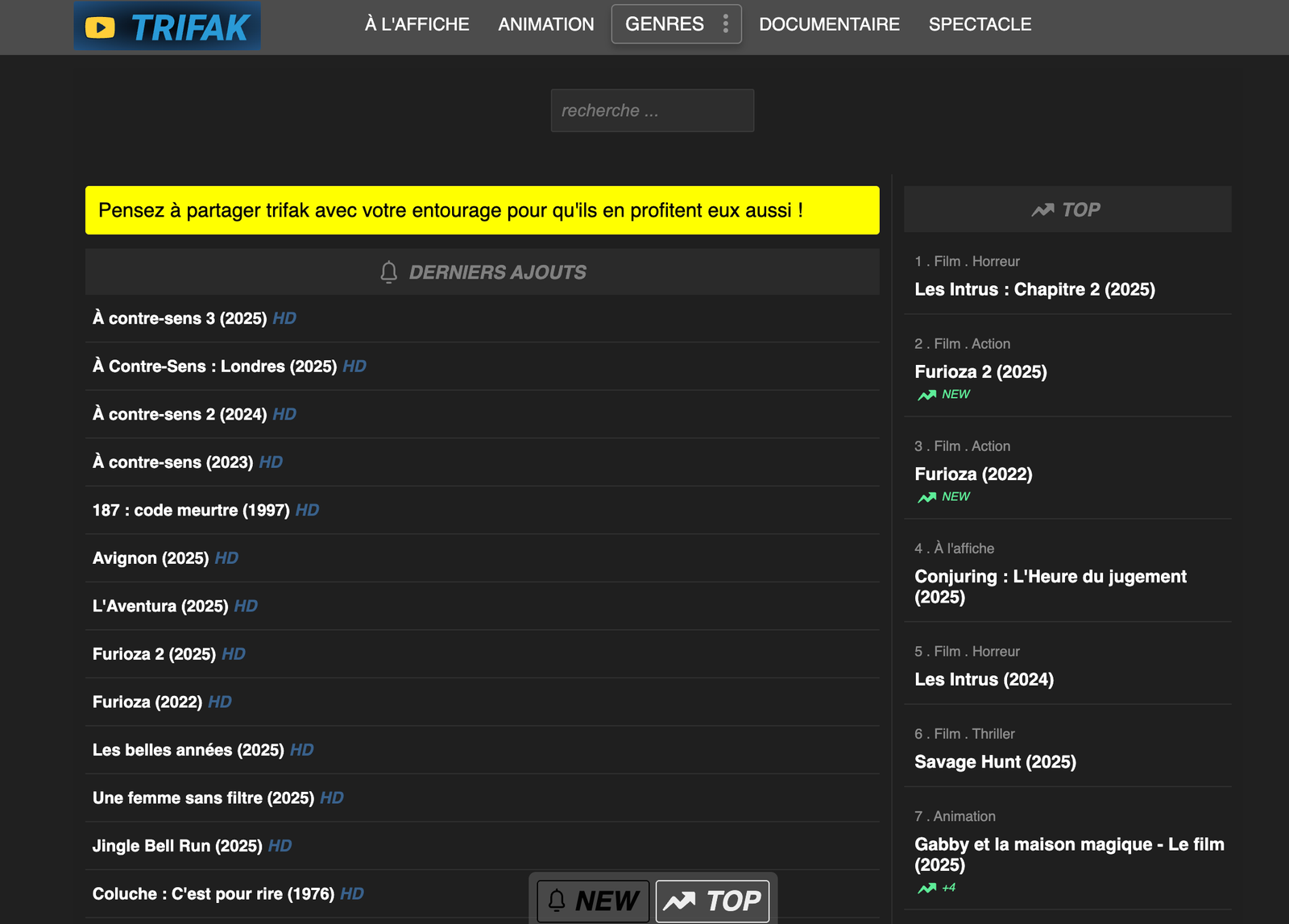Go to the ANIMATION section
This screenshot has width=1289, height=924.
coord(545,24)
